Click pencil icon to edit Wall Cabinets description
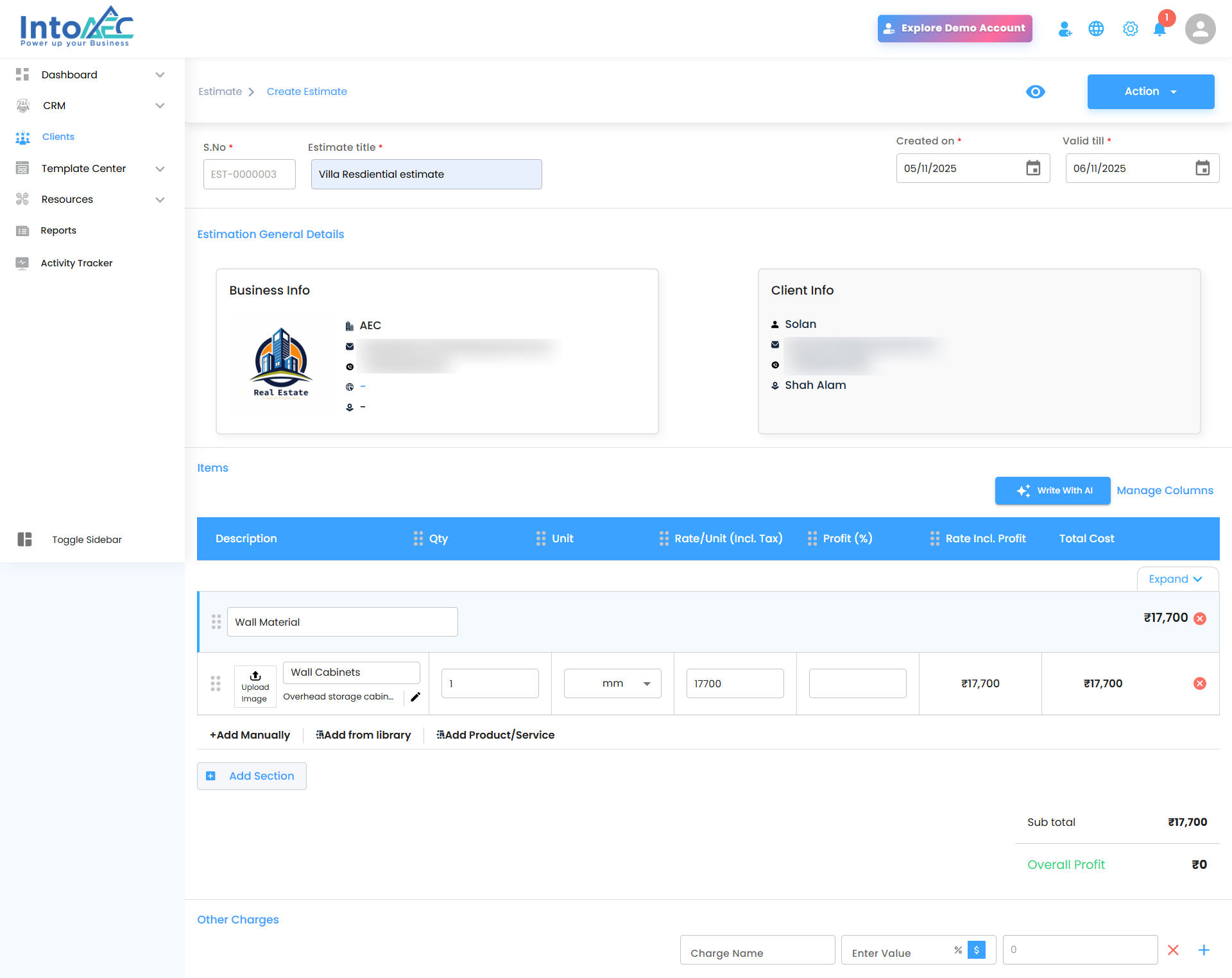 point(415,697)
